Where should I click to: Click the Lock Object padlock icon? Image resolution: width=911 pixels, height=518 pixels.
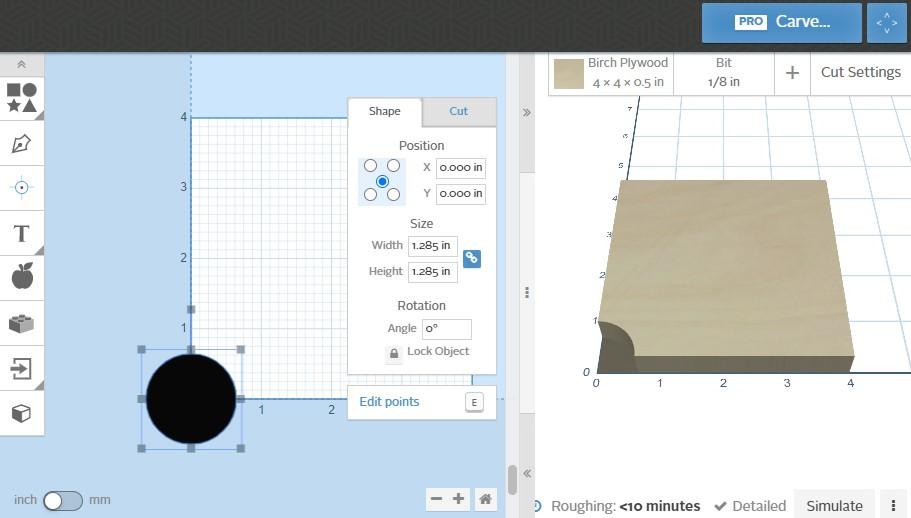393,353
